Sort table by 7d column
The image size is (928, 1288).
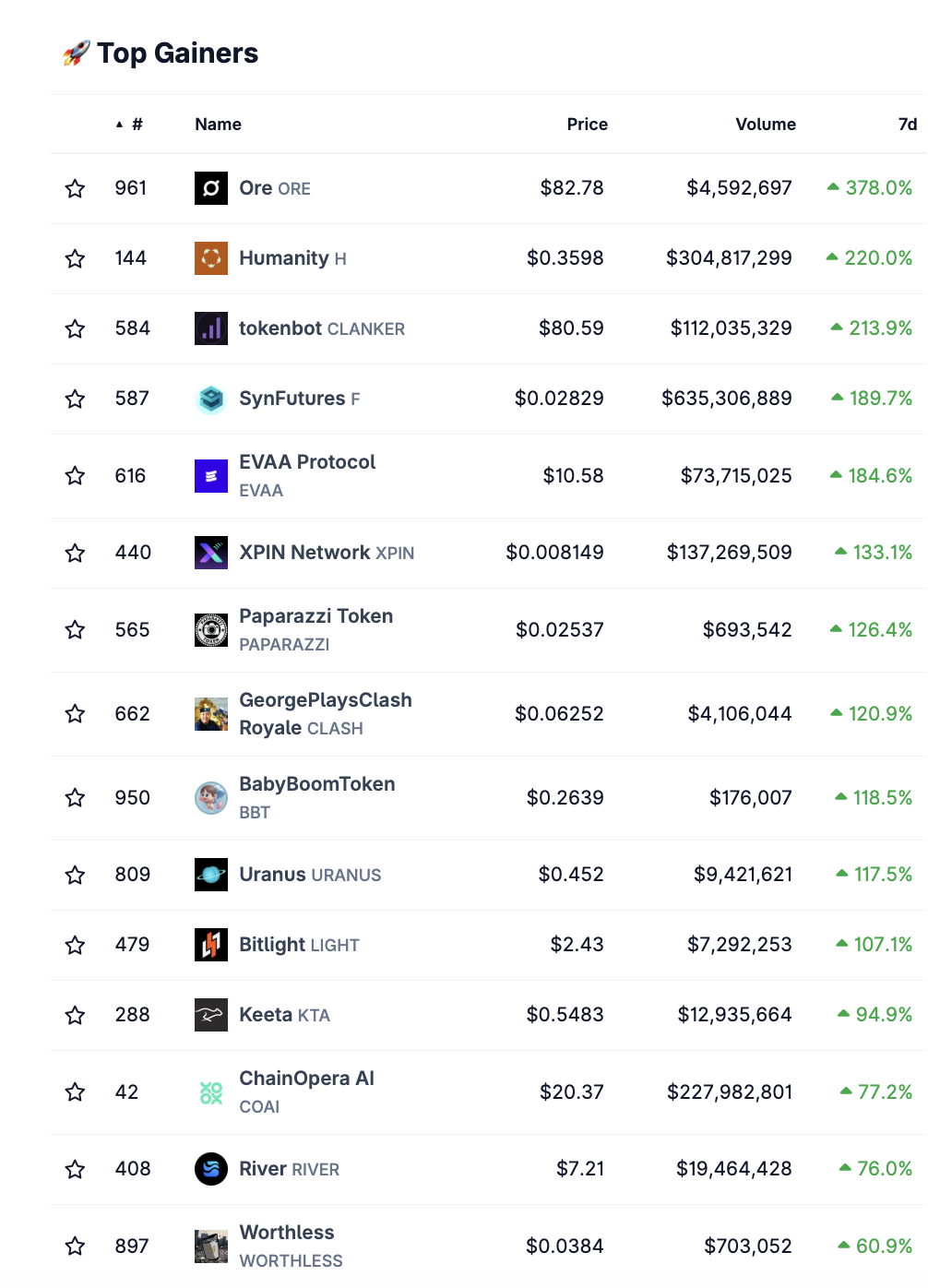[908, 125]
